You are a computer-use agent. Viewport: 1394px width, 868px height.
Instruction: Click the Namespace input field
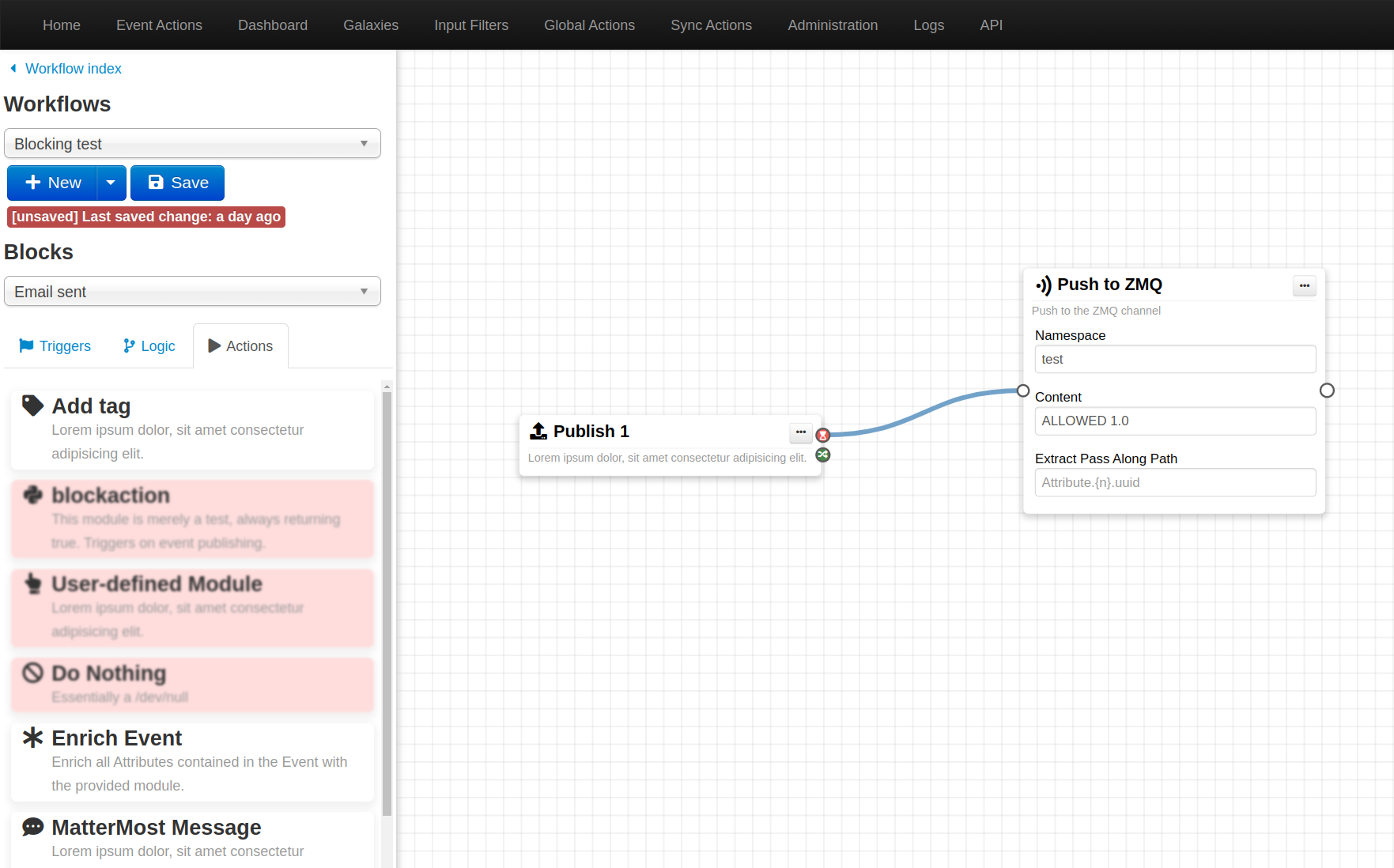pos(1175,360)
